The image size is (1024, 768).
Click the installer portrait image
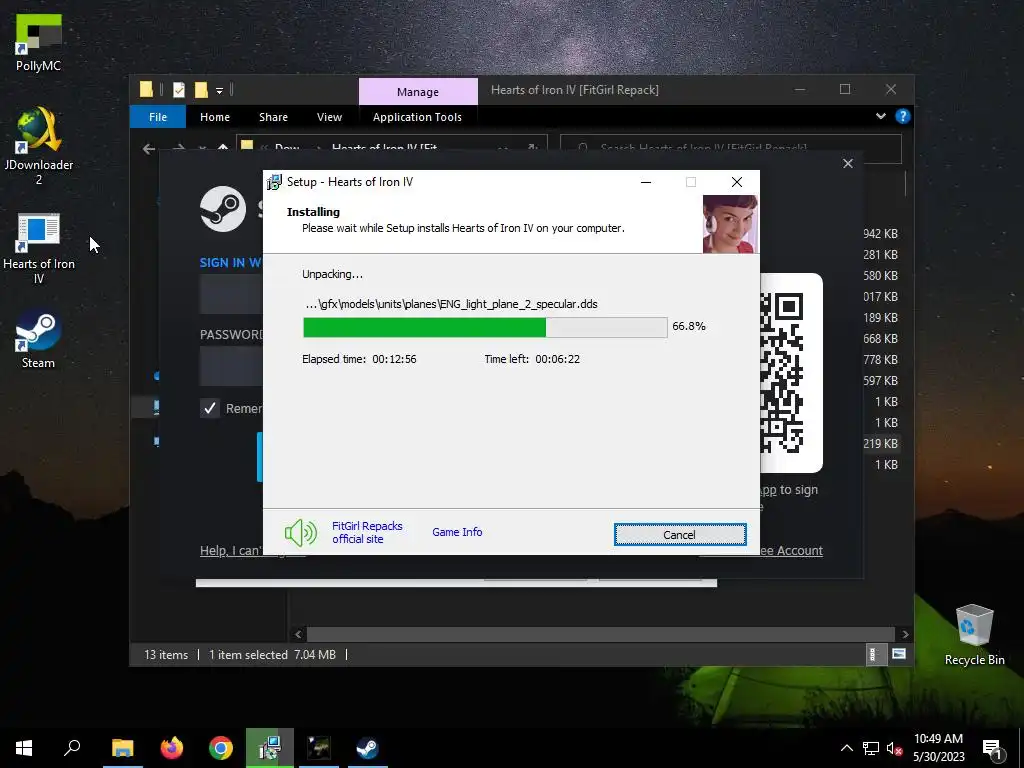(x=730, y=224)
